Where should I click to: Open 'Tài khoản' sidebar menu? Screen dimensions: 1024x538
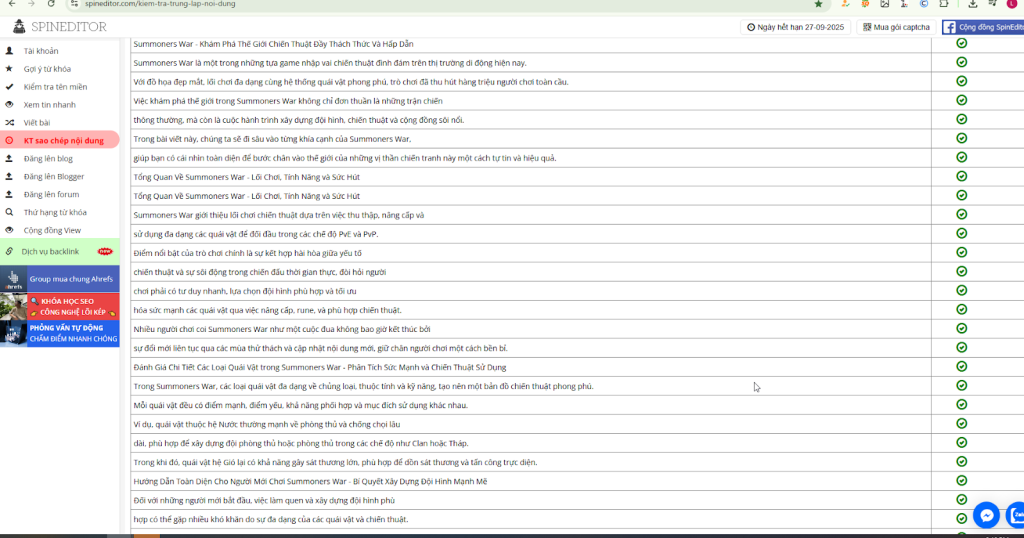41,50
